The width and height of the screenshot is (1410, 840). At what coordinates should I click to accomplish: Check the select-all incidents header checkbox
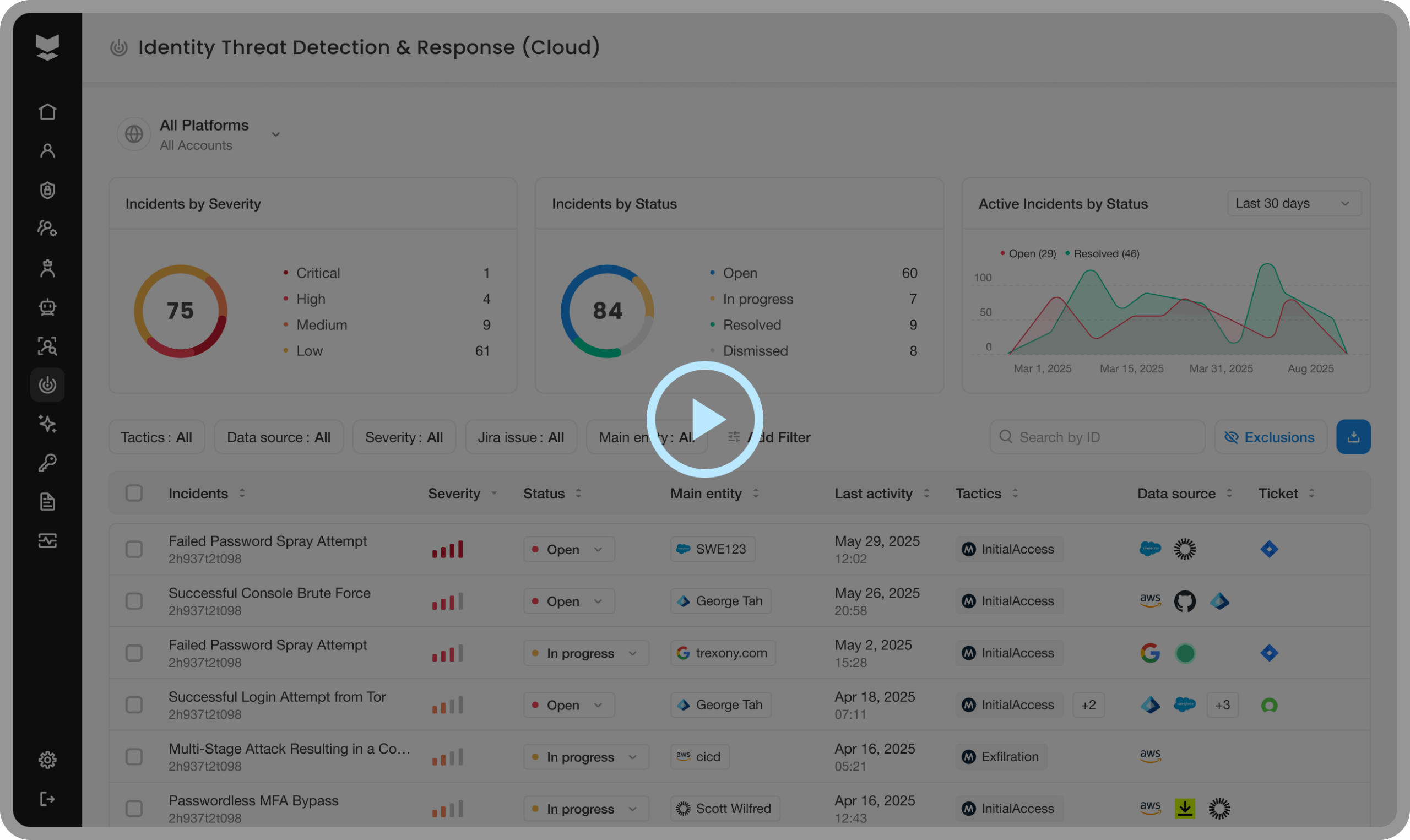coord(134,493)
